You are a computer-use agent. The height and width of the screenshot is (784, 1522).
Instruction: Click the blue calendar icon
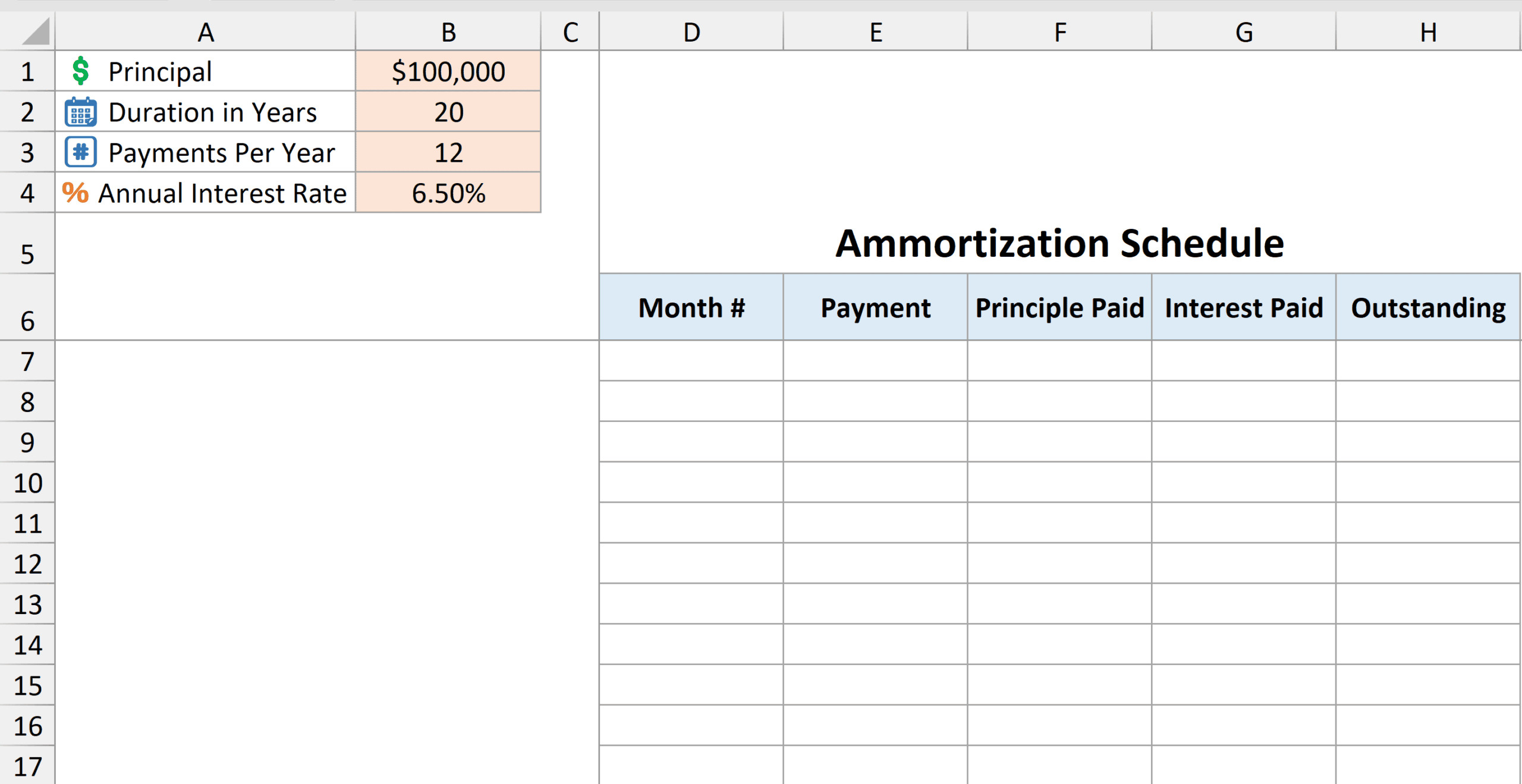click(x=80, y=112)
